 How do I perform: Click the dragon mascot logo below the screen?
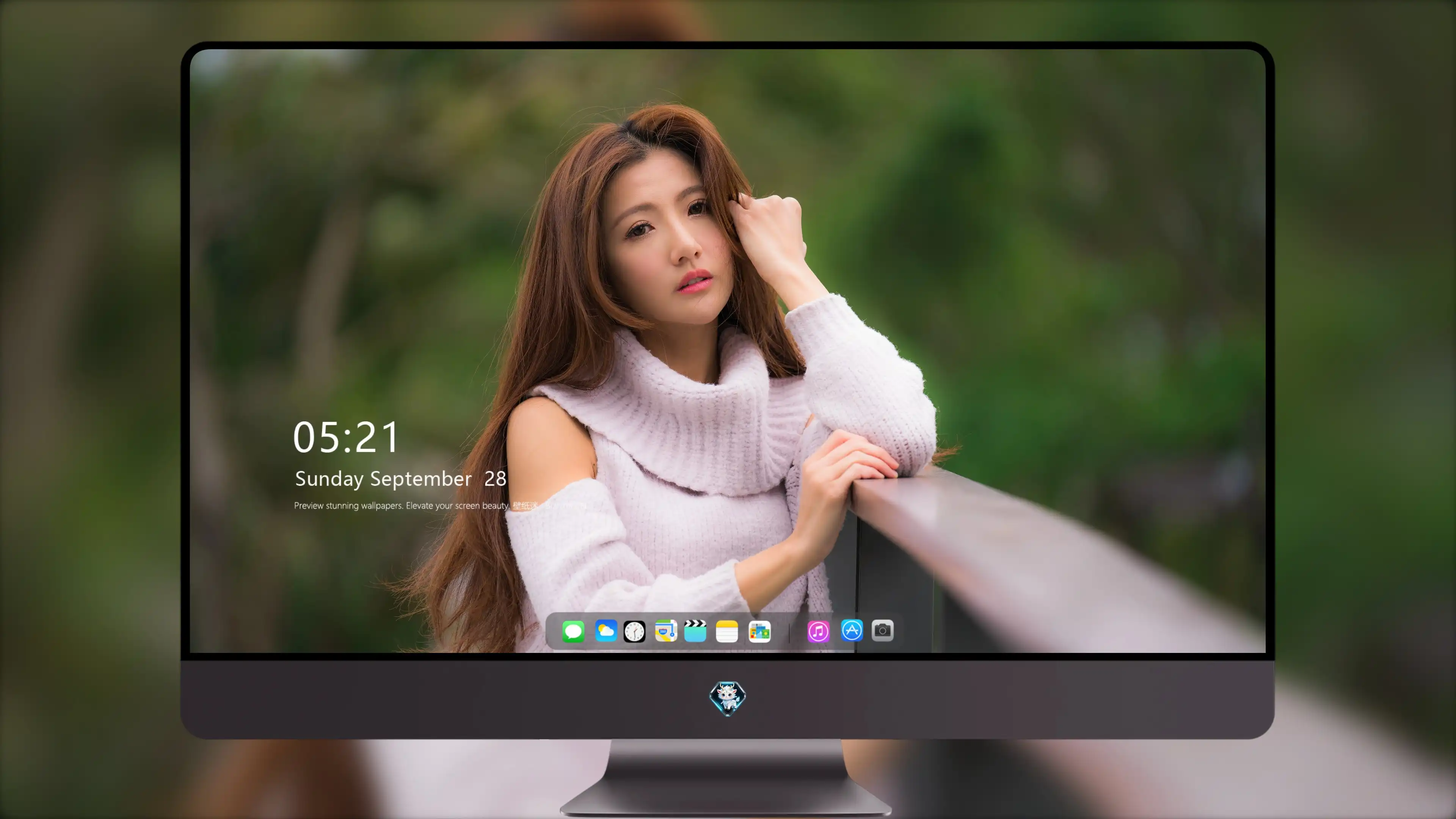coord(728,698)
